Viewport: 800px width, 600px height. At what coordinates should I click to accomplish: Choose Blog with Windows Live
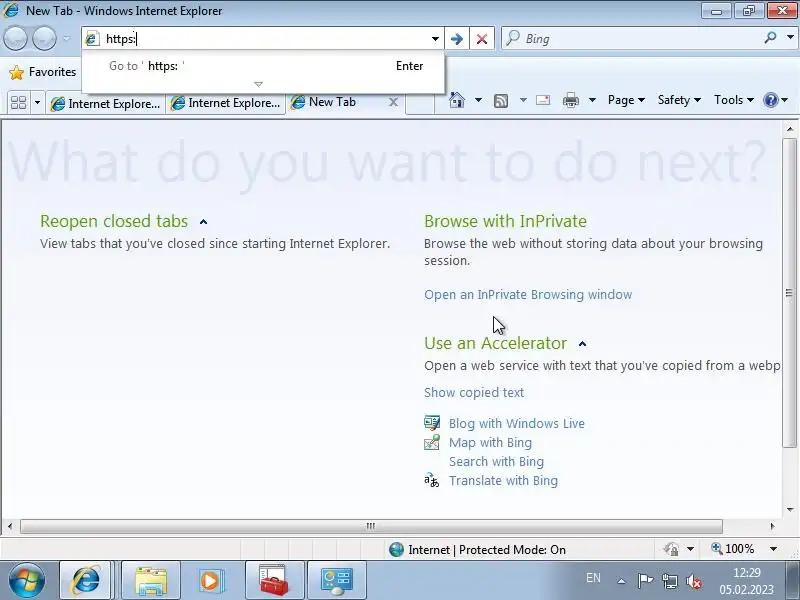coord(517,423)
